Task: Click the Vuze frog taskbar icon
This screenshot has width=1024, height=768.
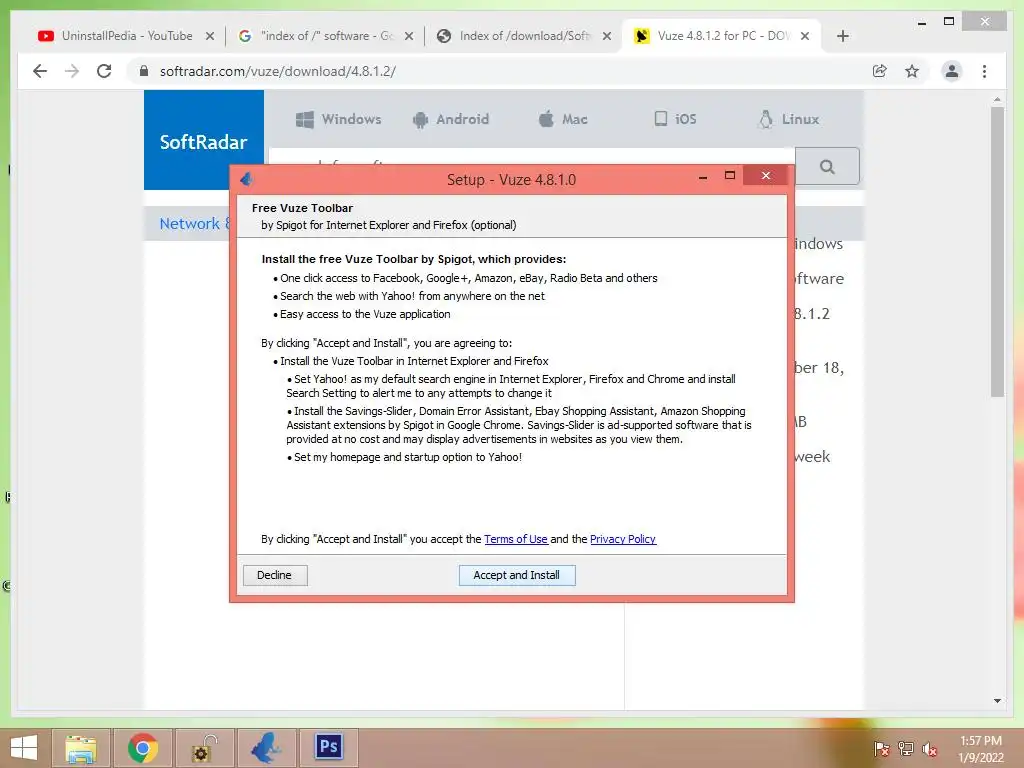Action: coord(266,748)
